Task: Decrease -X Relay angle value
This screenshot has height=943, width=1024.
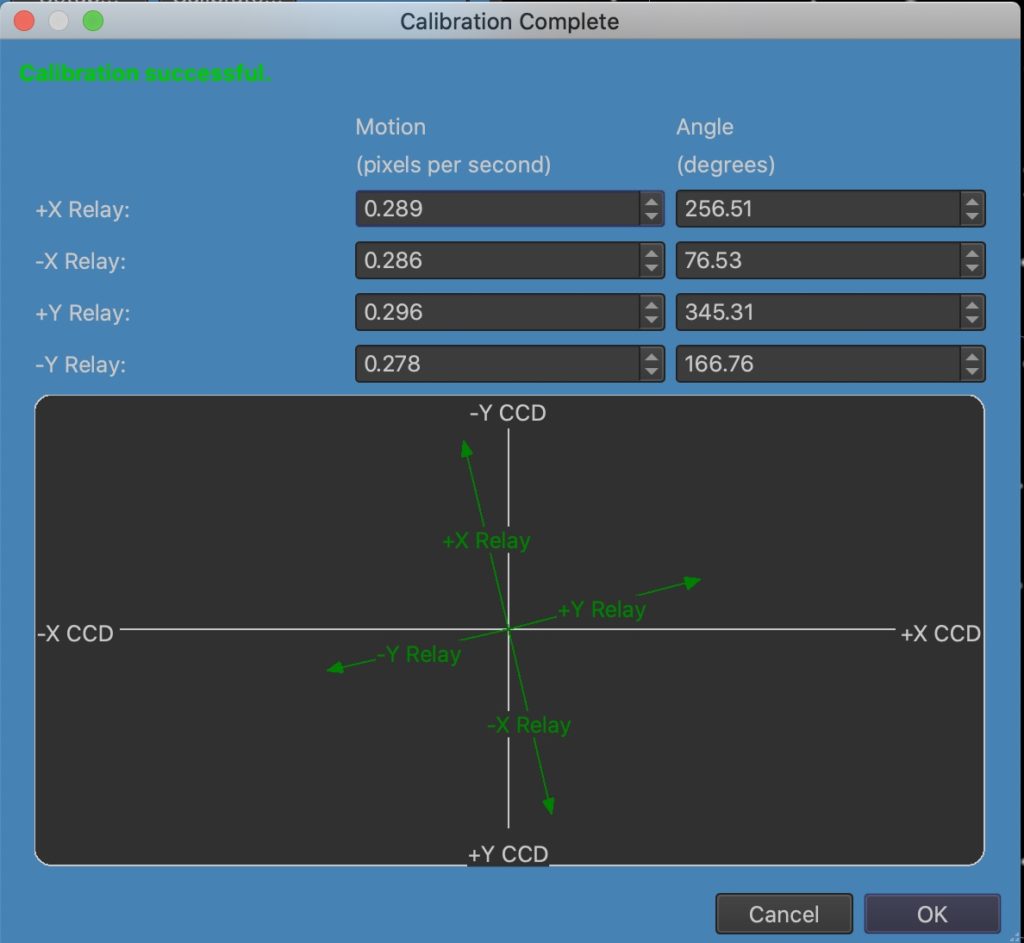Action: click(972, 268)
